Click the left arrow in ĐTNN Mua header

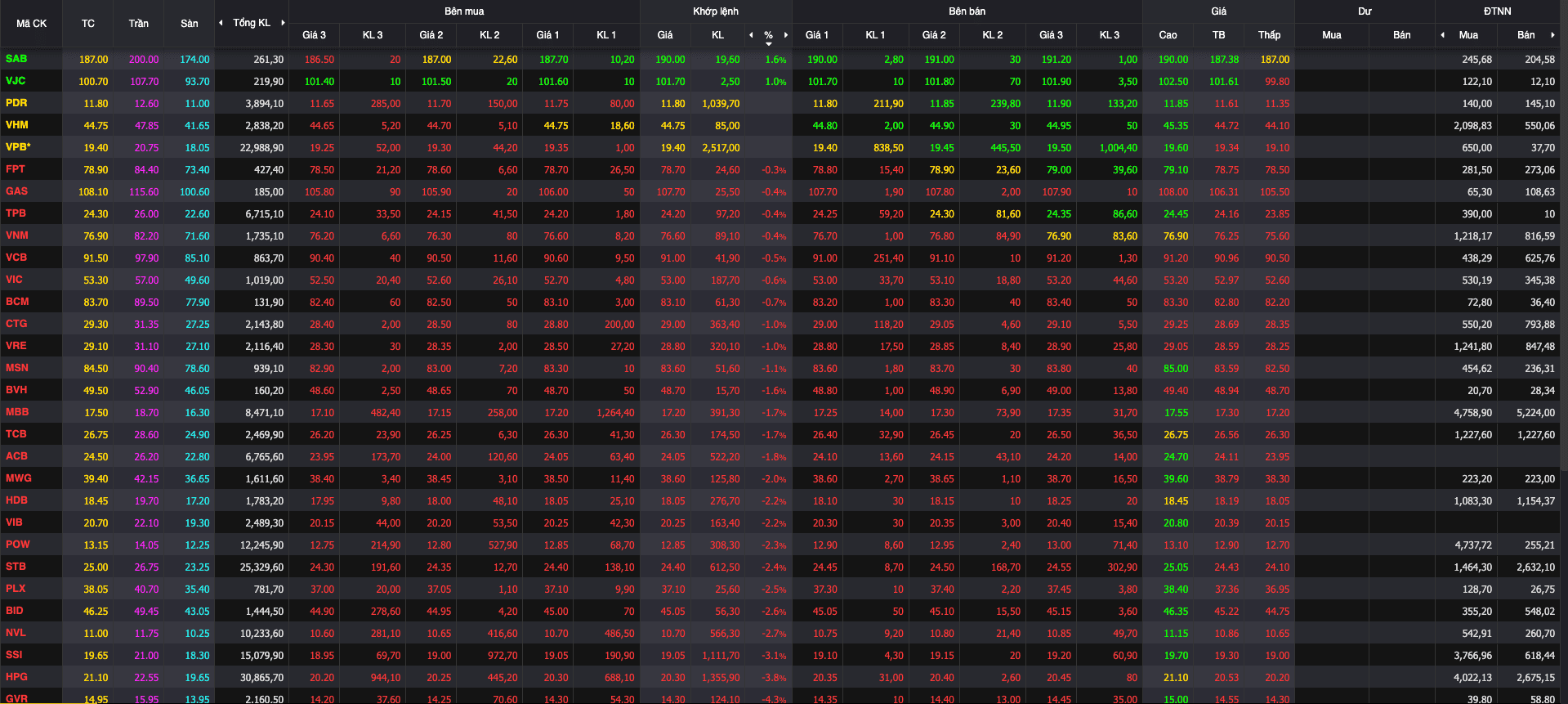point(1442,35)
